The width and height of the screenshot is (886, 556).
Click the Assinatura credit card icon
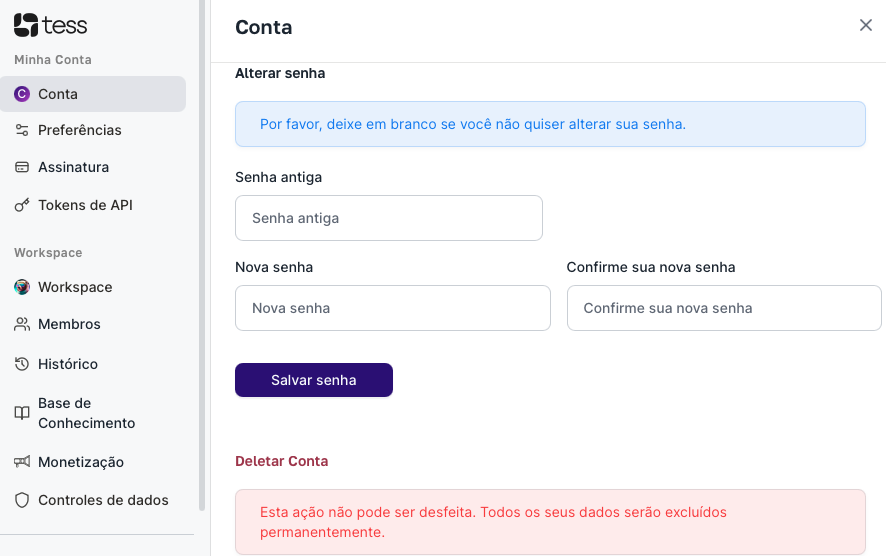click(21, 167)
